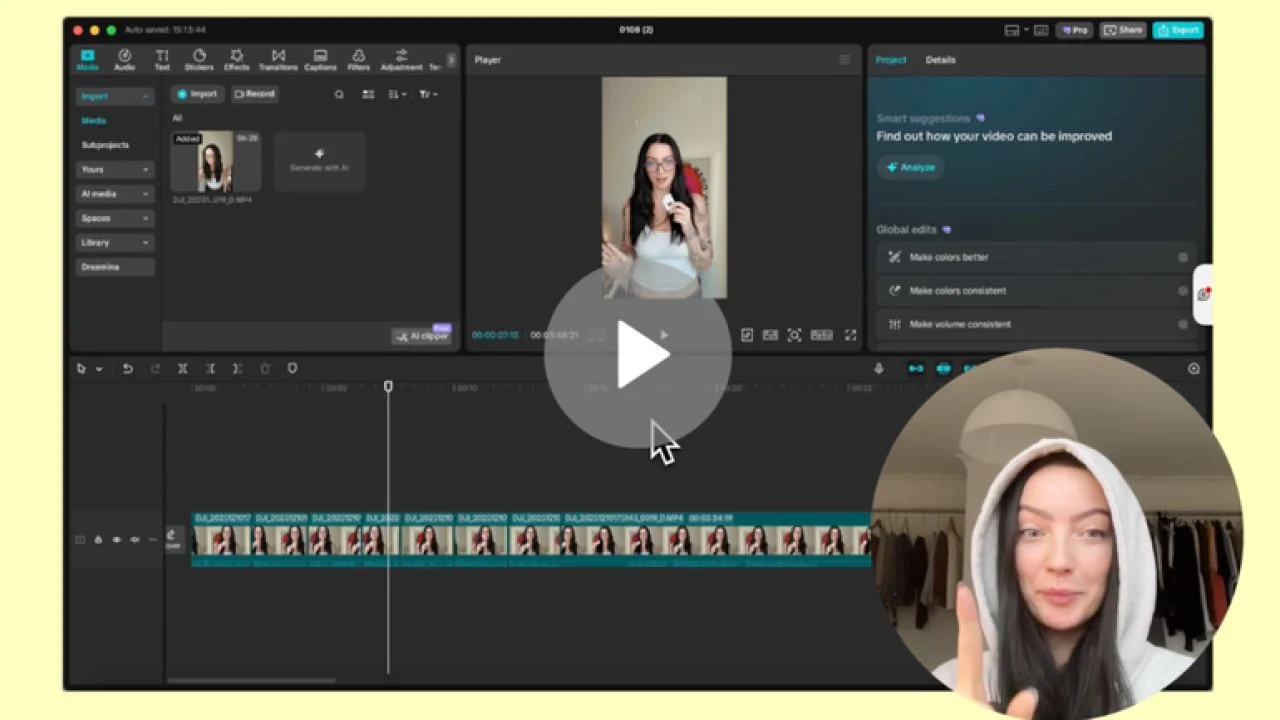Expand the Yours sidebar section
Screen dimensions: 1280x720
(115, 169)
